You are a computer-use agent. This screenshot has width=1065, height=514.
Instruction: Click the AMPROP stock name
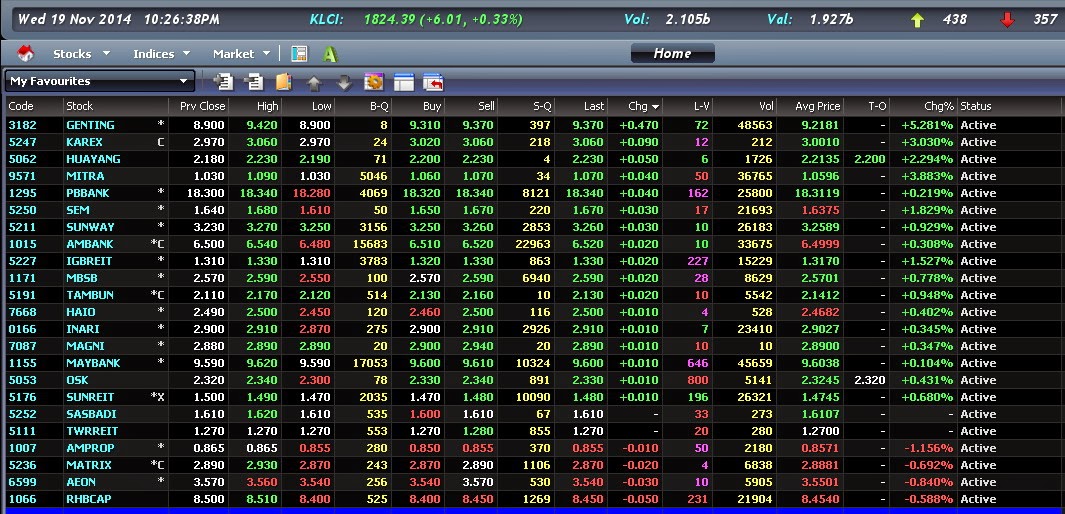coord(90,447)
